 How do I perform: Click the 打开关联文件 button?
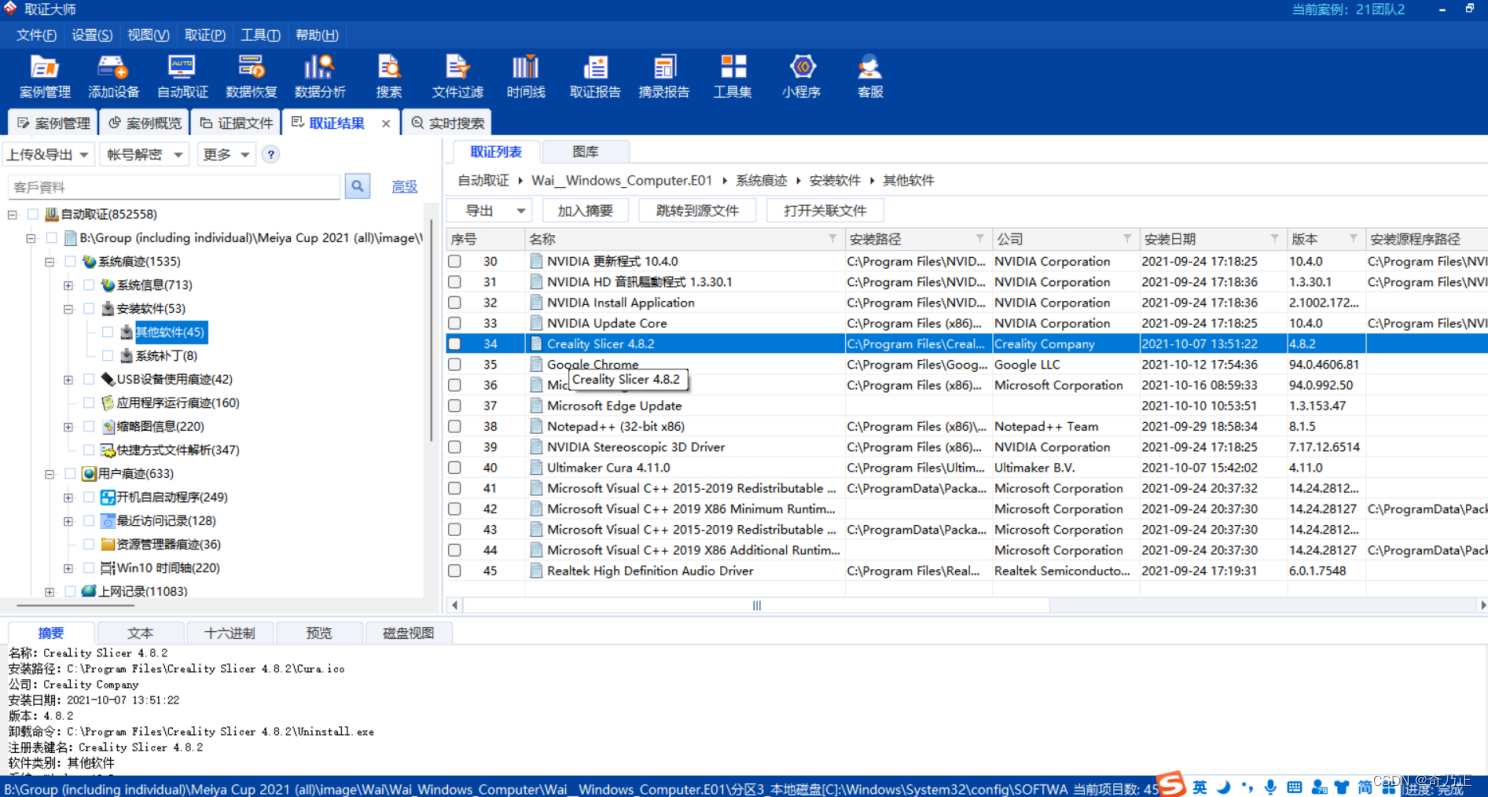click(x=825, y=211)
